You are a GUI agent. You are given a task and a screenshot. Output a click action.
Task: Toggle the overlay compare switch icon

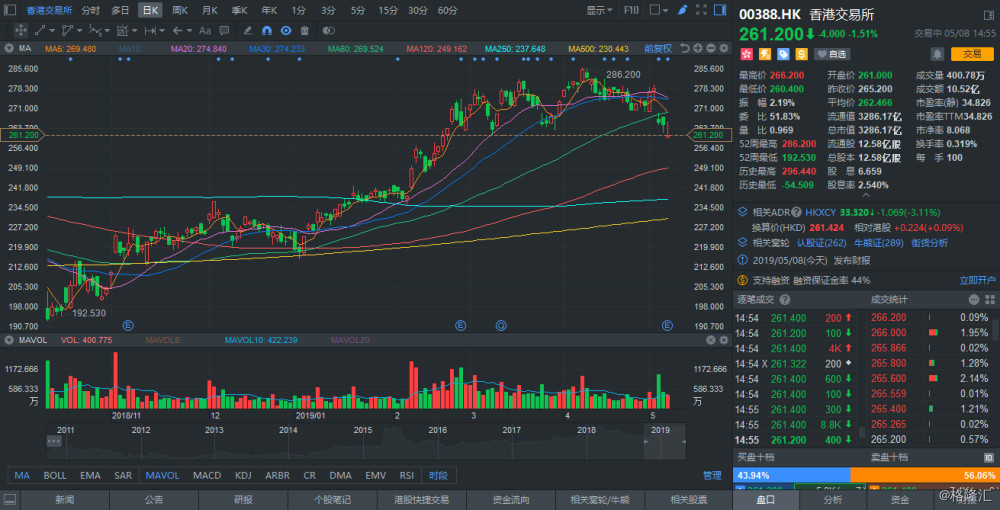(x=328, y=30)
